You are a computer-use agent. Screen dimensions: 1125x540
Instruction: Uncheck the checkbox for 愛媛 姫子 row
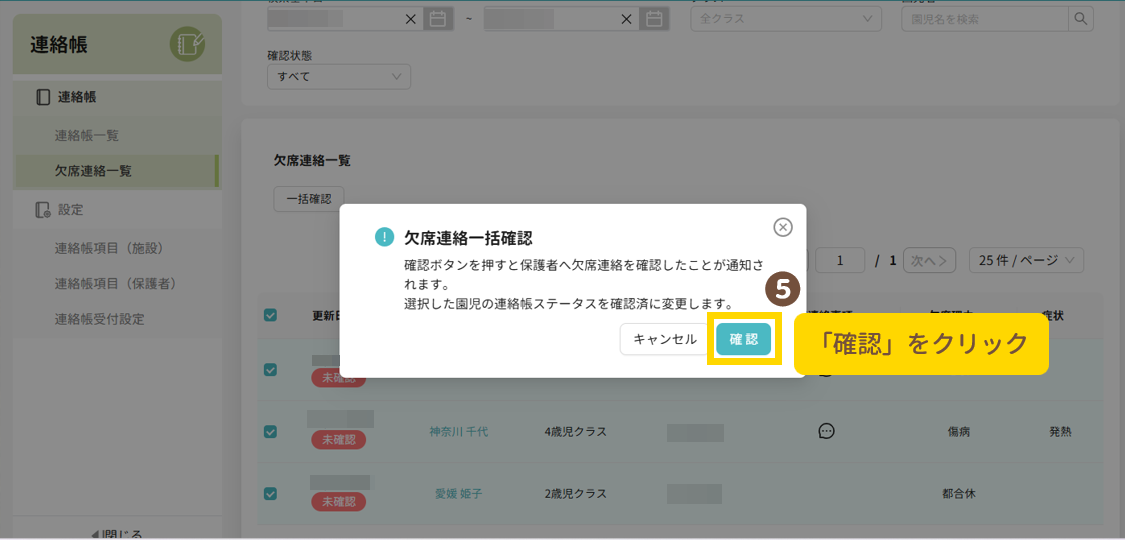[x=270, y=493]
